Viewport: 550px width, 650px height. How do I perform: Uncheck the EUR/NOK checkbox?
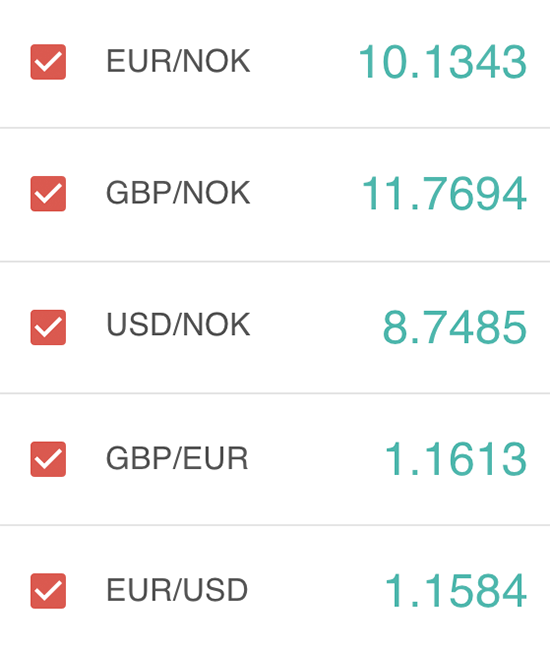(x=48, y=62)
